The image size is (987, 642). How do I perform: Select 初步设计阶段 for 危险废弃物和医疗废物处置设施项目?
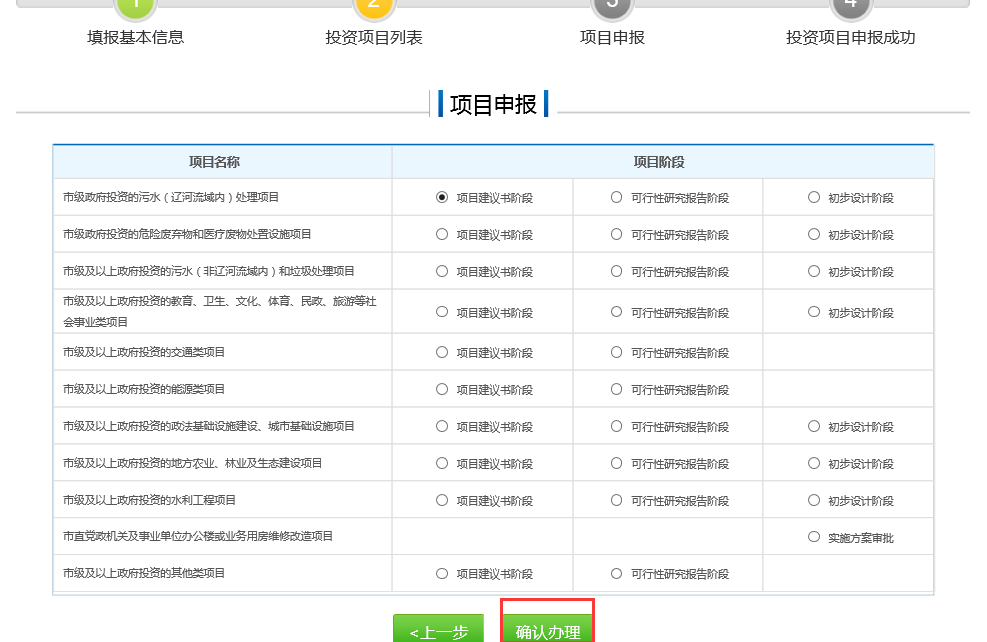click(813, 234)
